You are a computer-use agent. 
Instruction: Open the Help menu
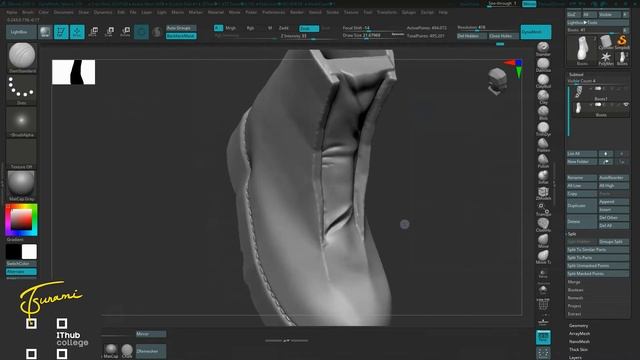443,13
